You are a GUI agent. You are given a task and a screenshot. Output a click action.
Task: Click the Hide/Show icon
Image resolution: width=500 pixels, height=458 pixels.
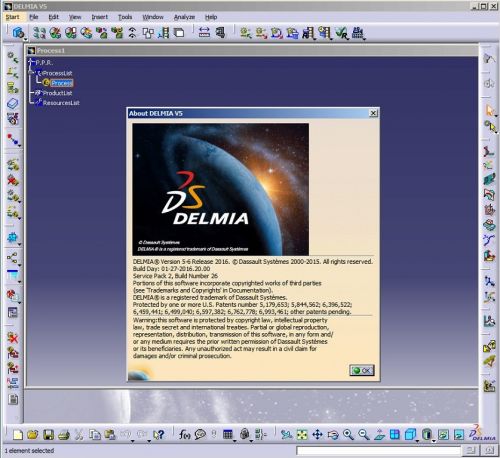443,434
